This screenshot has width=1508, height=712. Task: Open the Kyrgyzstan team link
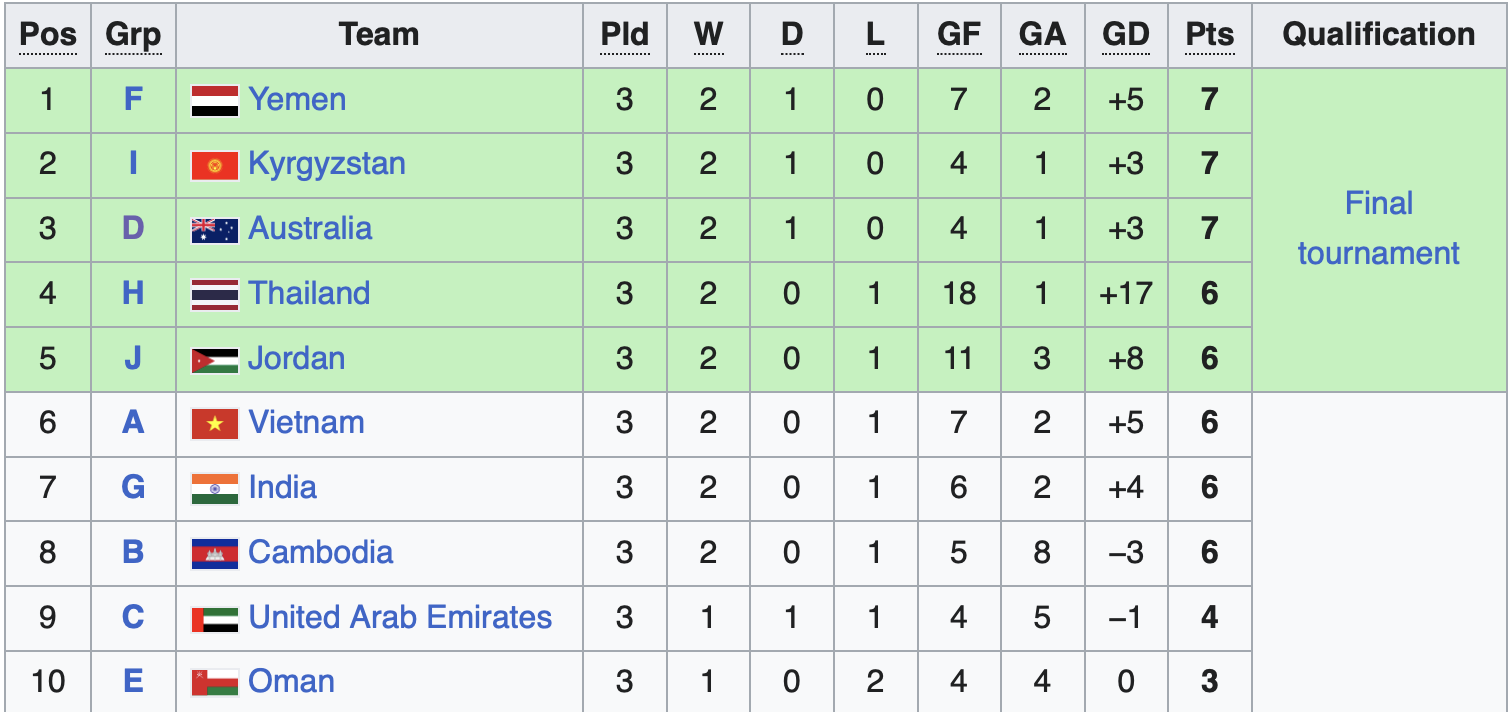tap(327, 163)
